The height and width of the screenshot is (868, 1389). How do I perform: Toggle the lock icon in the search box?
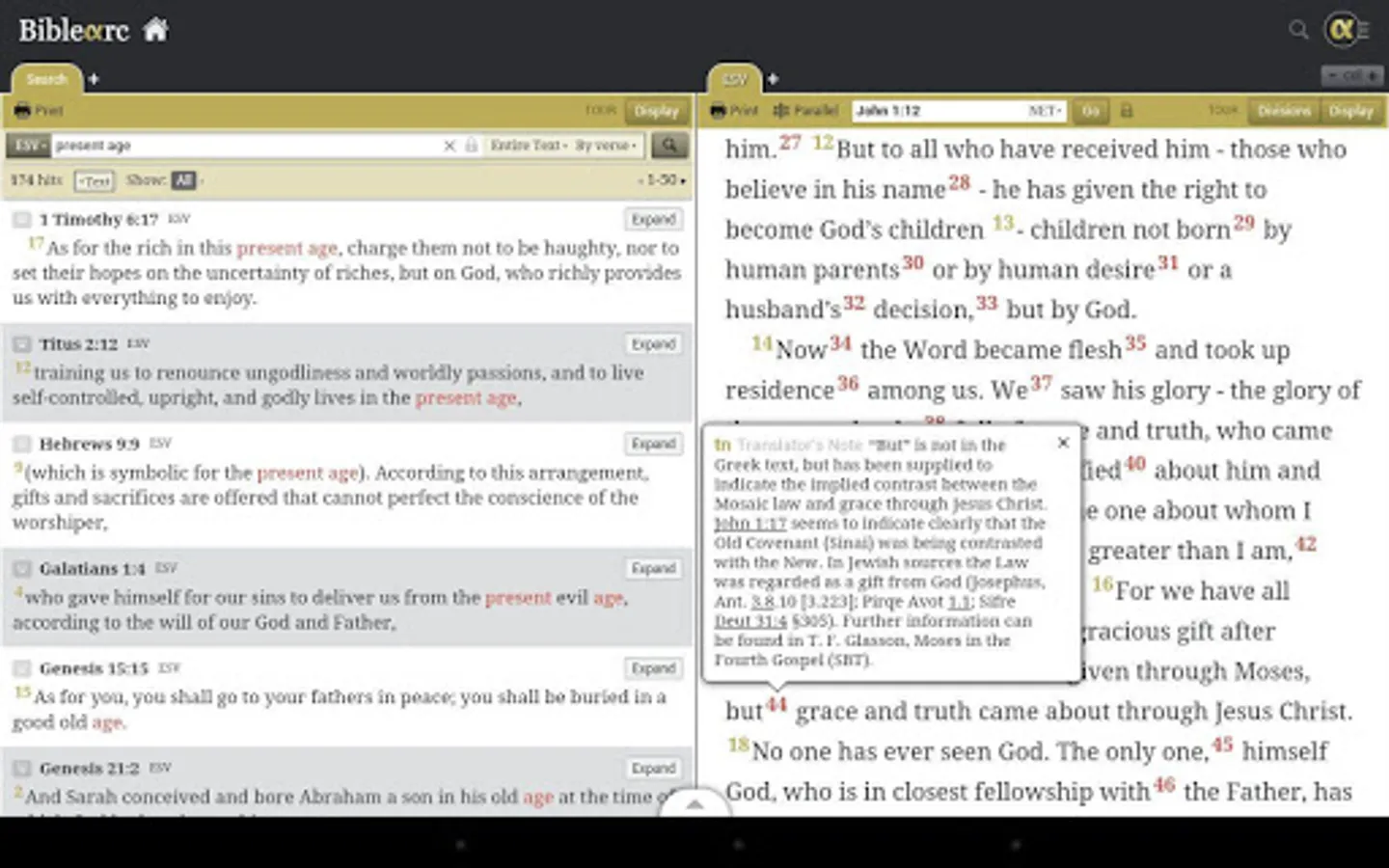pos(471,146)
